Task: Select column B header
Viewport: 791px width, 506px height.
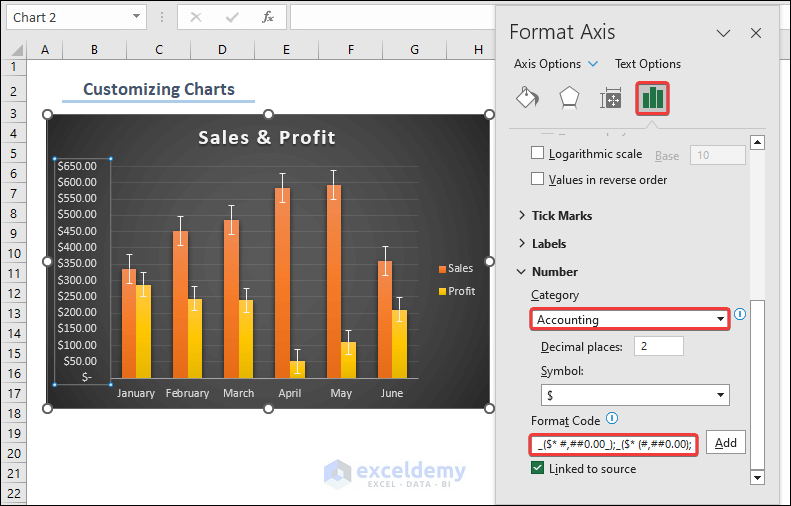Action: (94, 49)
